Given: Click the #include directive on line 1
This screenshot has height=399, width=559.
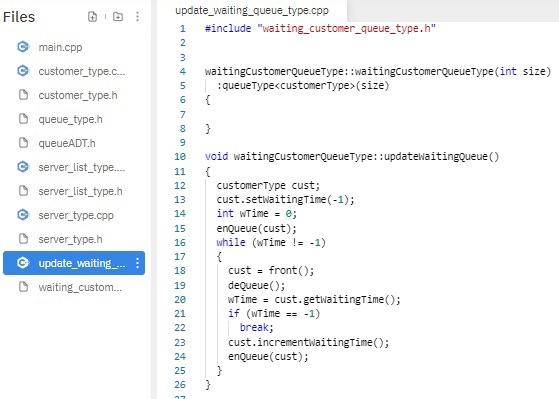Looking at the screenshot, I should pyautogui.click(x=228, y=28).
